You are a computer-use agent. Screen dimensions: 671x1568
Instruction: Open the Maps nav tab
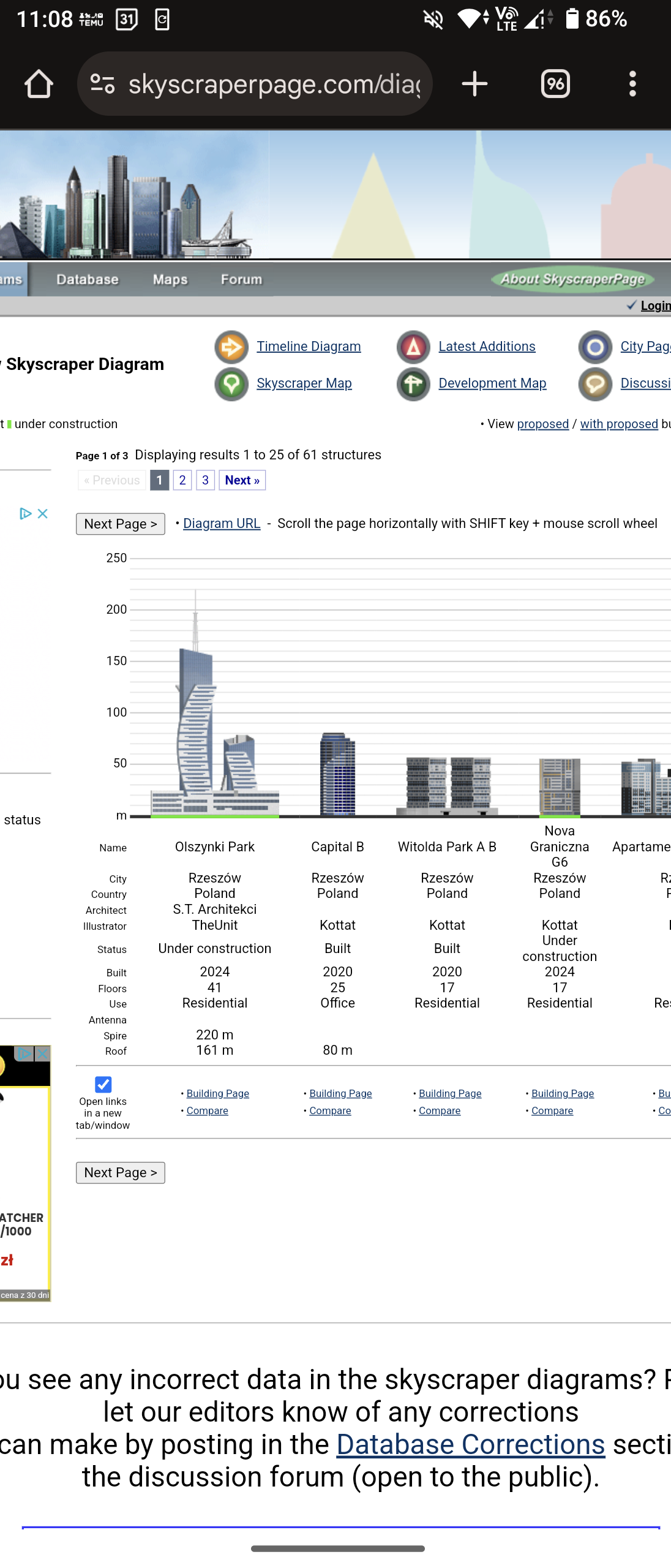[x=170, y=279]
